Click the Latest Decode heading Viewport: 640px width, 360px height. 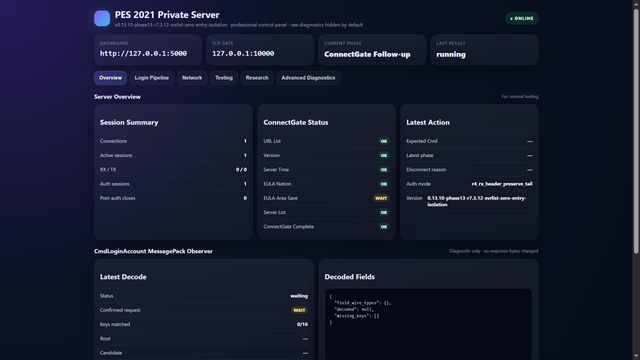(123, 277)
